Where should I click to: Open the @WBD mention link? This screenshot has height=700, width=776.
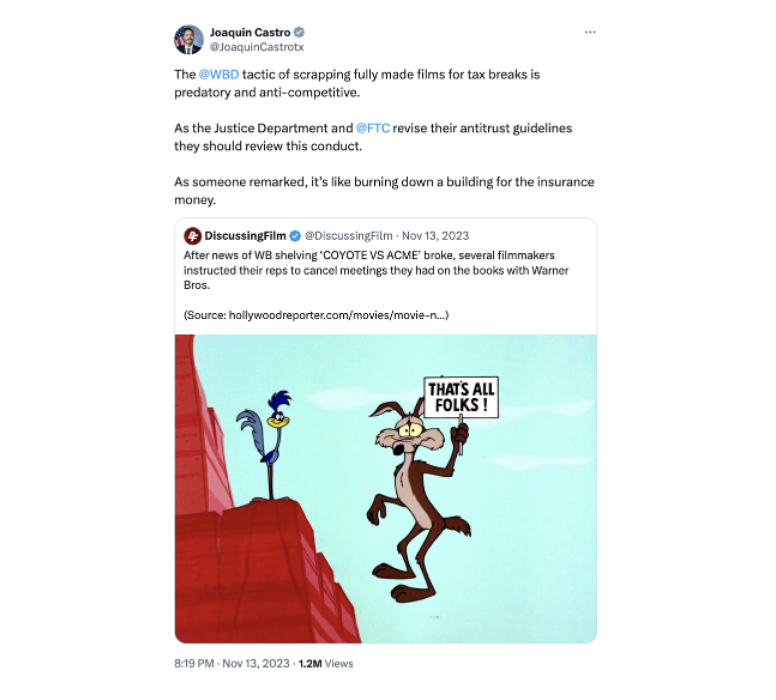click(x=219, y=74)
